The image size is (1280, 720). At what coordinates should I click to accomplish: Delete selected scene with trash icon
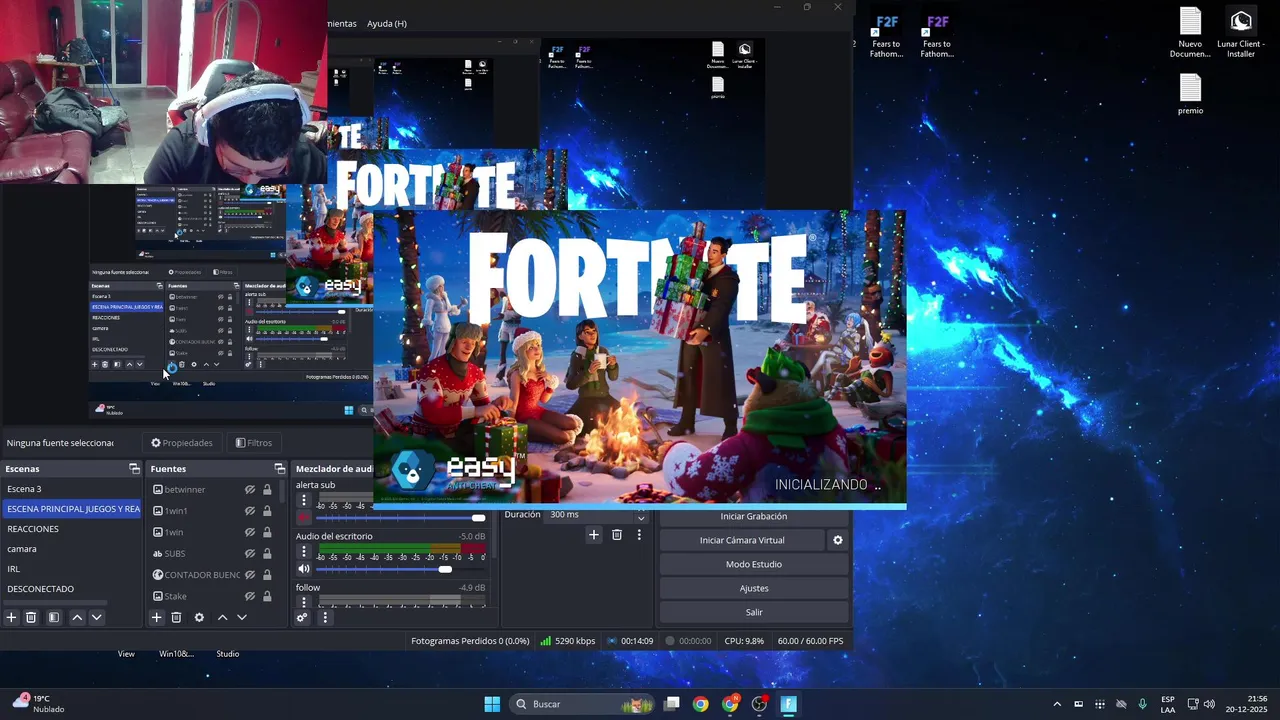[x=31, y=618]
